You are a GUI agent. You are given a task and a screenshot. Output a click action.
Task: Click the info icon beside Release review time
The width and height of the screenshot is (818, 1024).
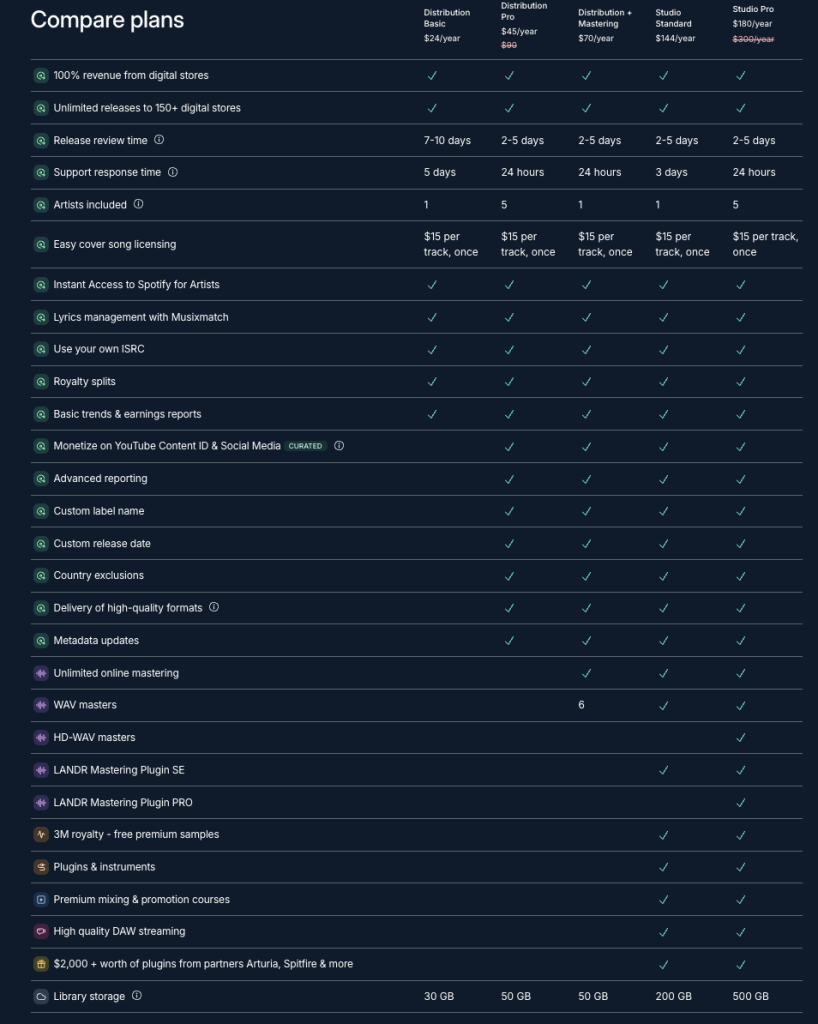click(159, 140)
